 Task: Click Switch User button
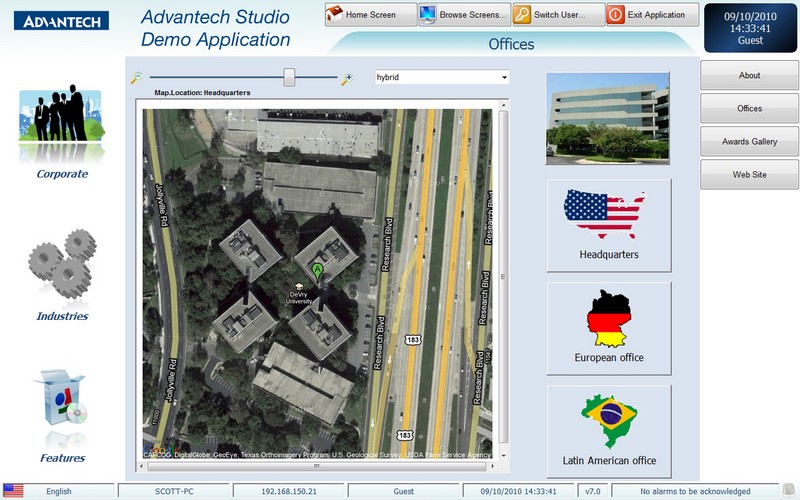559,15
